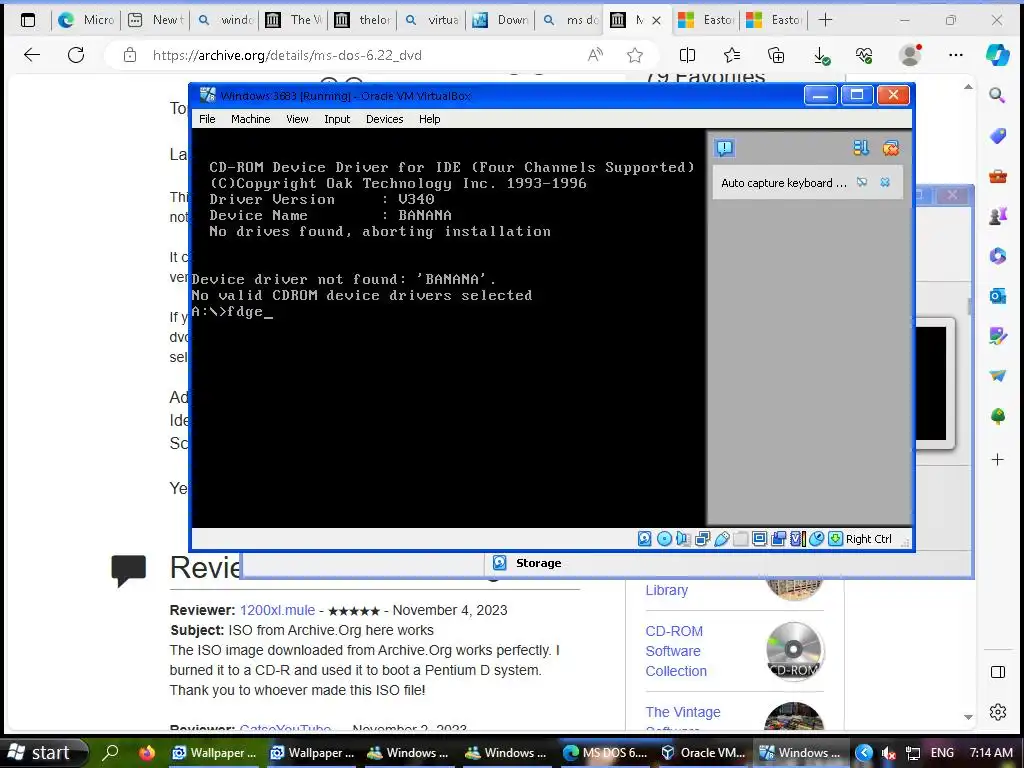
Task: Click the keep finished progresses icon in notification panel
Action: click(861, 148)
